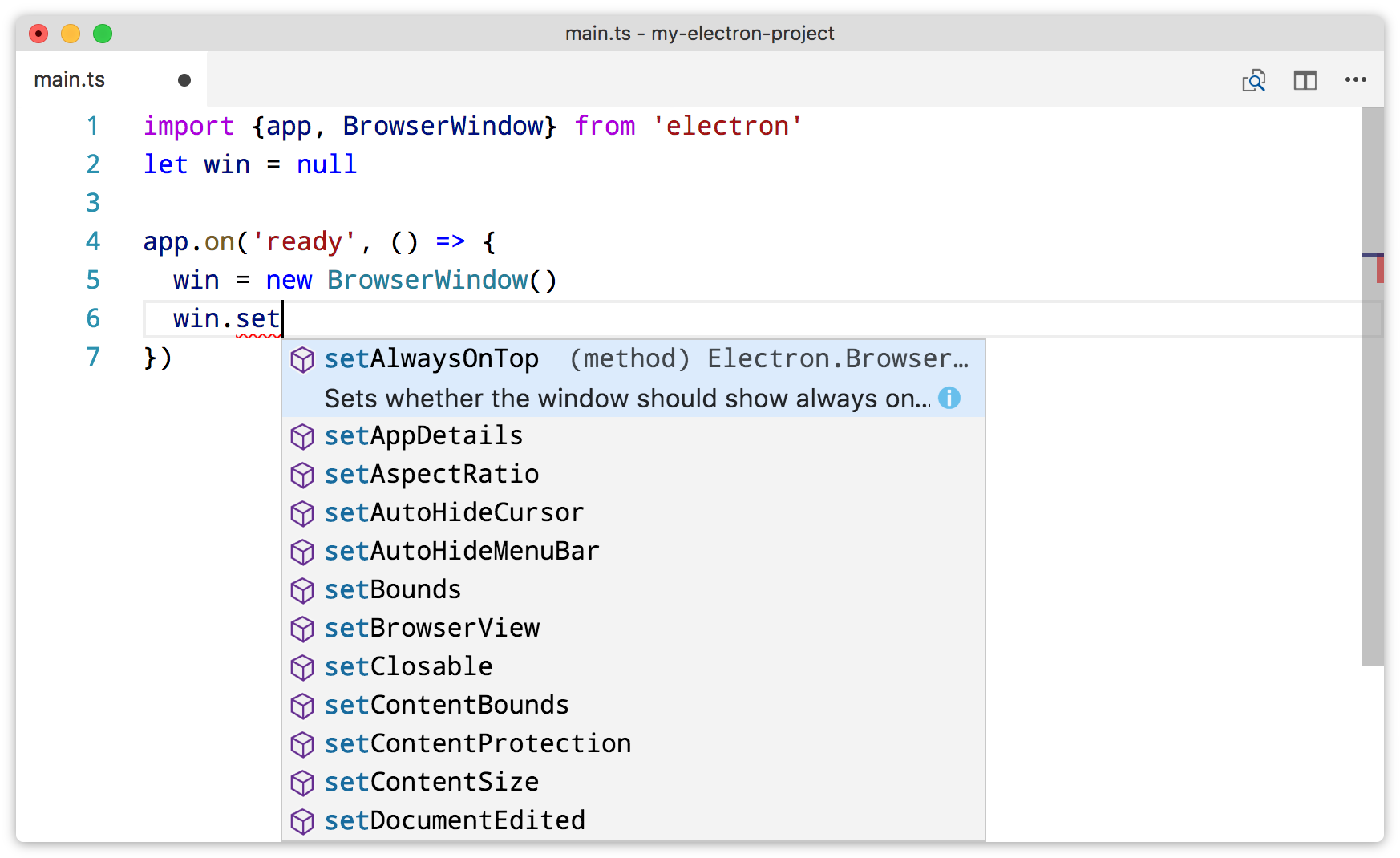Viewport: 1400px width, 858px height.
Task: Select setBrowserView in the suggestion popup
Action: [432, 629]
